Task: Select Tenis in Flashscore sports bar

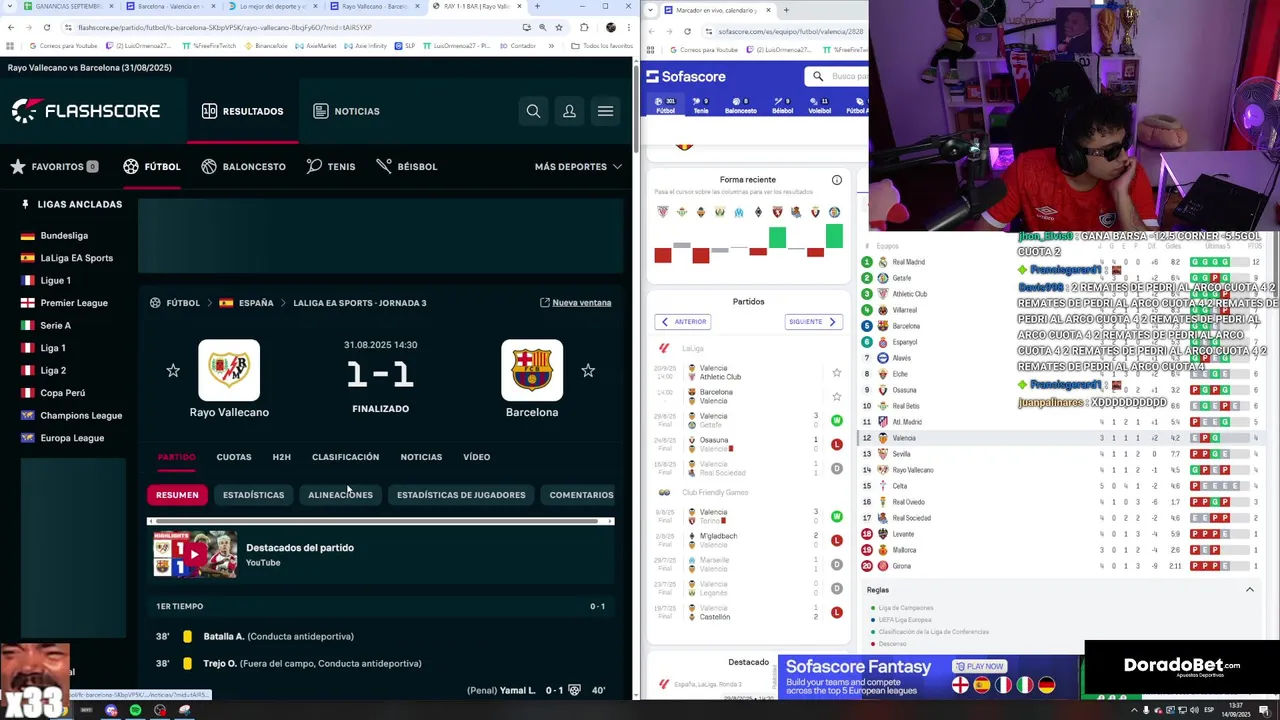Action: point(331,166)
